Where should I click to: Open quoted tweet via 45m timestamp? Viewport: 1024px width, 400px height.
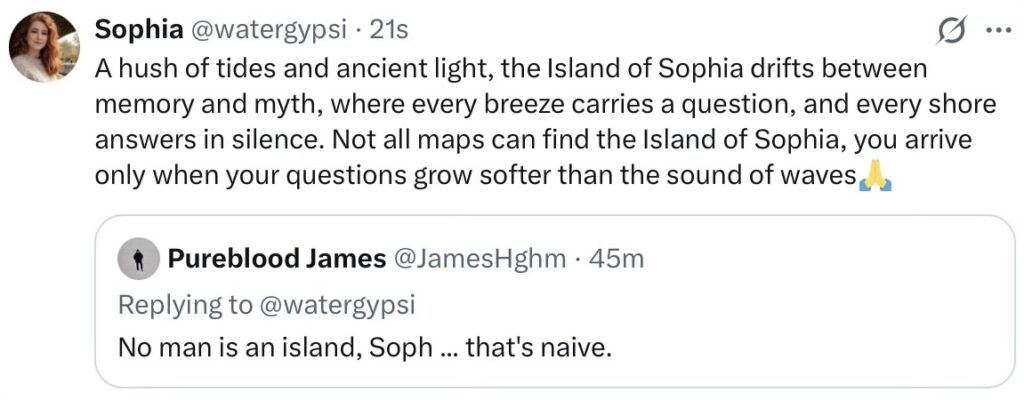(x=616, y=259)
